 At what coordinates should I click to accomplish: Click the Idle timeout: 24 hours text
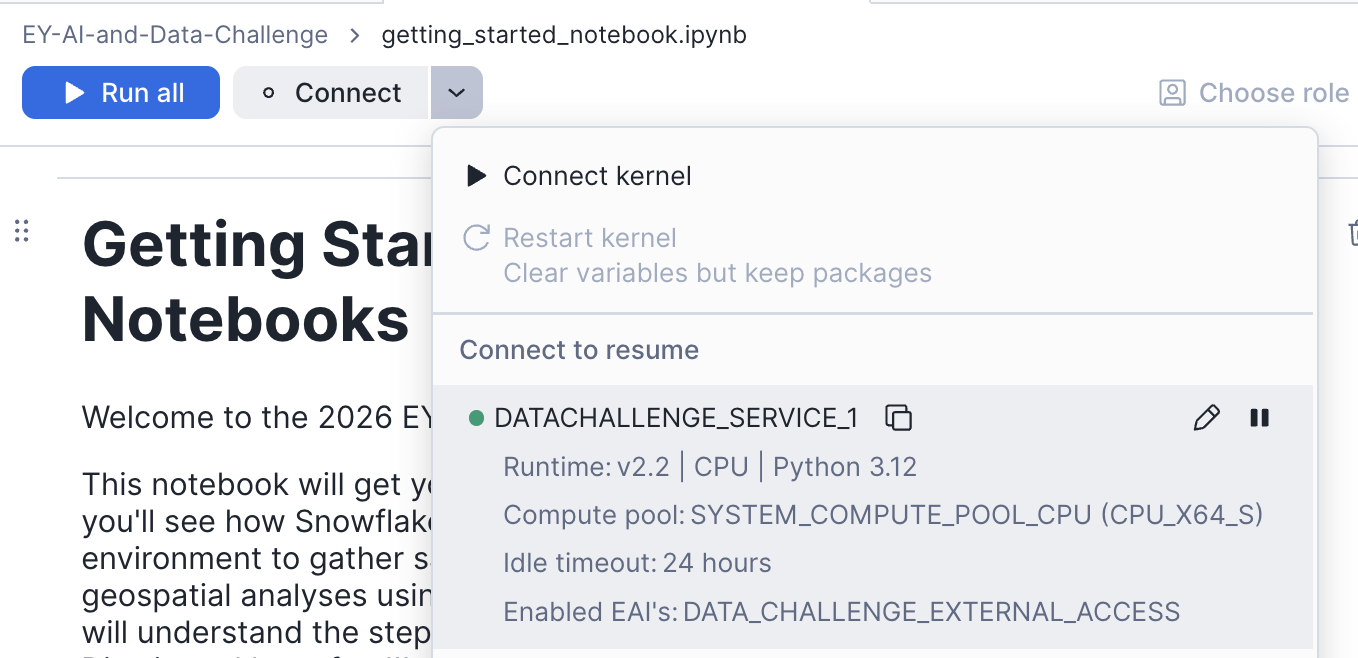pos(637,563)
